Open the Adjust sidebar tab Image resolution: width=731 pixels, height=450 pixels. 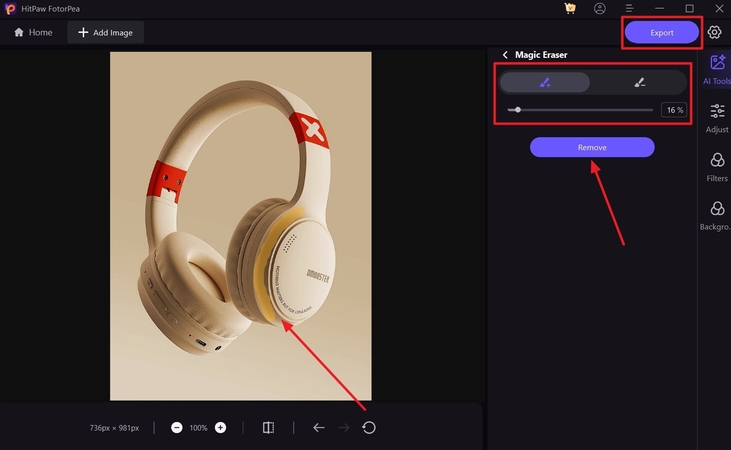pyautogui.click(x=717, y=118)
